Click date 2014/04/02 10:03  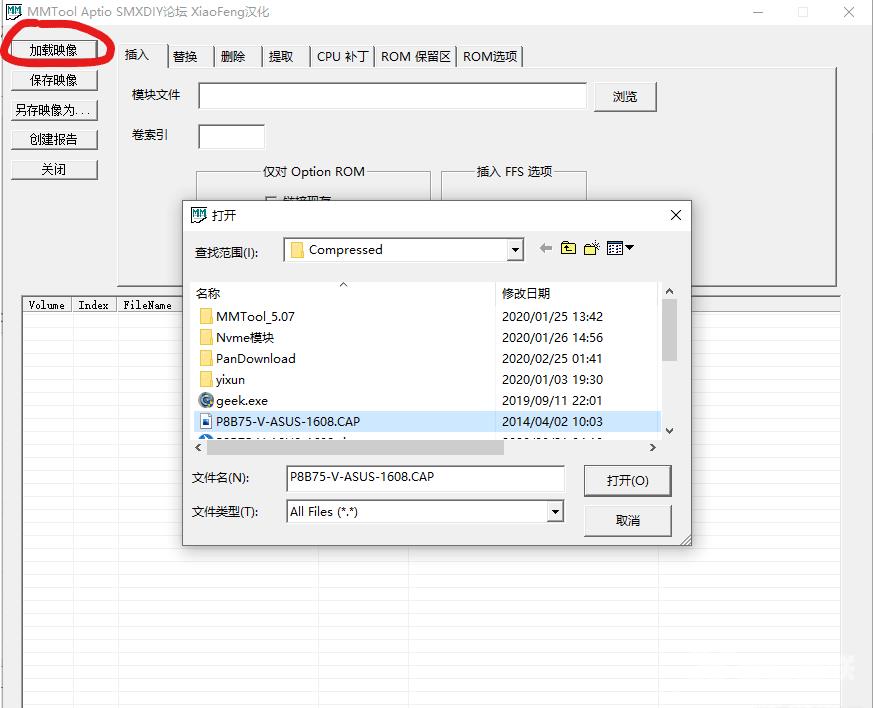pyautogui.click(x=552, y=421)
